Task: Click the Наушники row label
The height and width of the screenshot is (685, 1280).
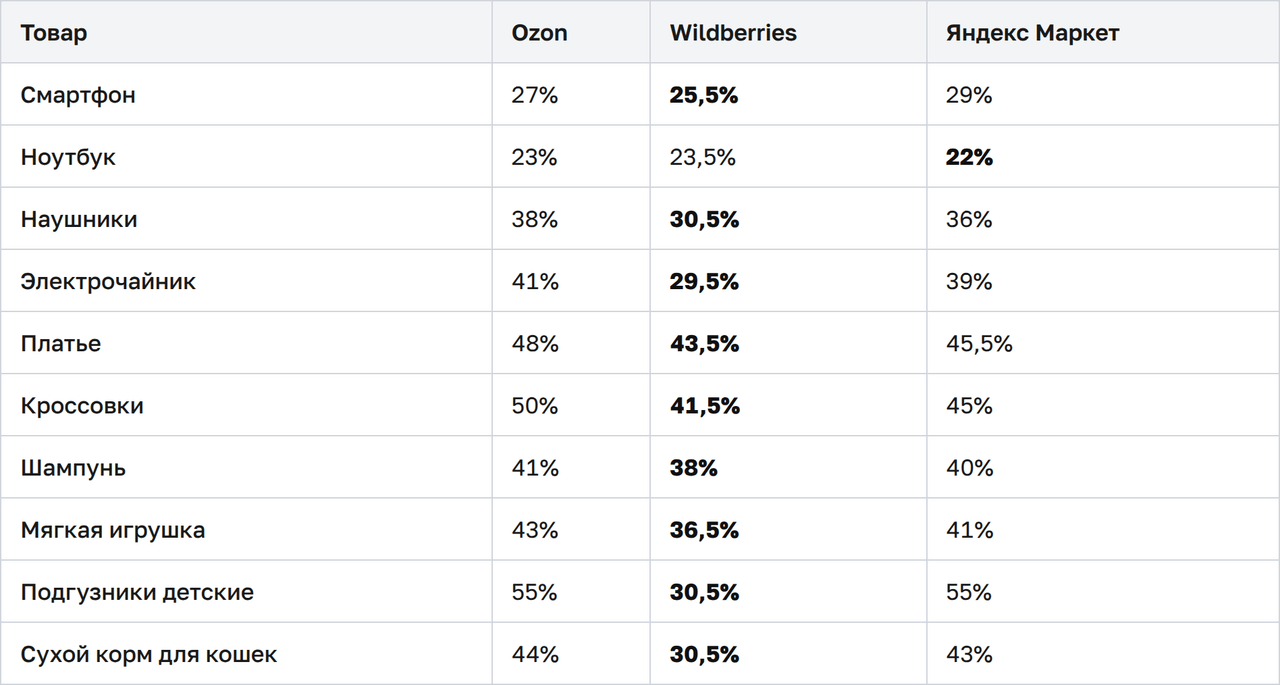Action: (x=79, y=219)
